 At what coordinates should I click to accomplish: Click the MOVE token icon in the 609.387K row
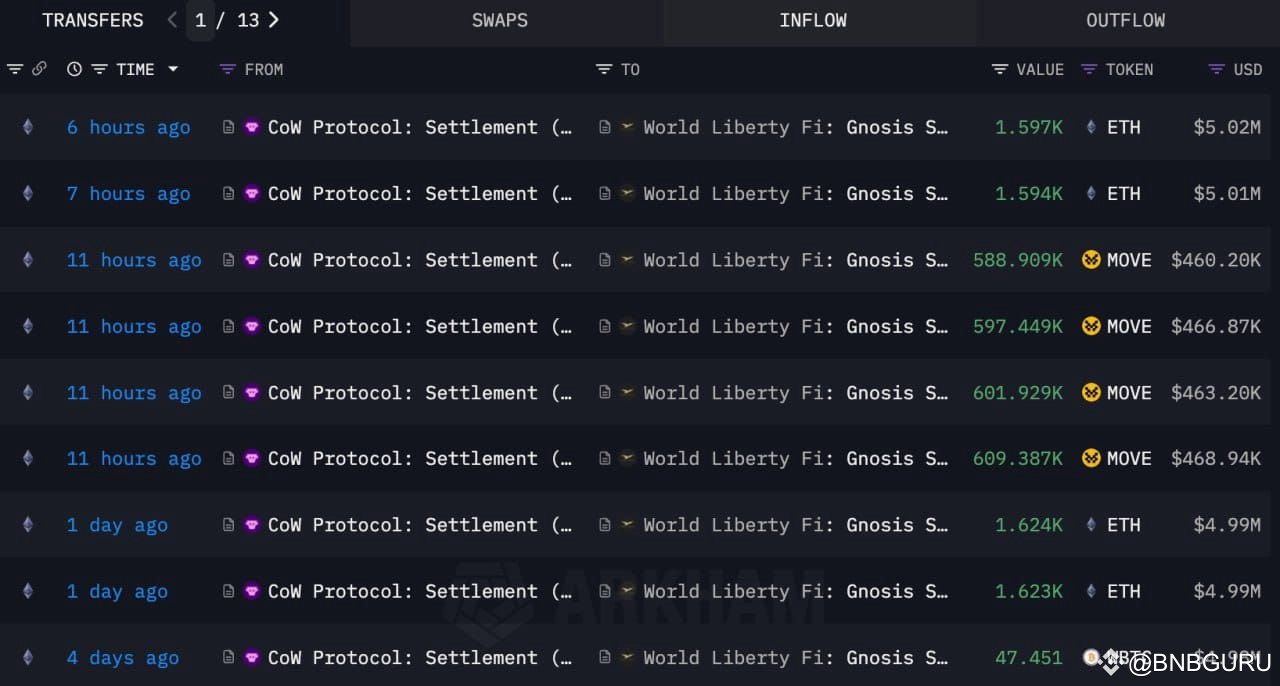tap(1091, 458)
